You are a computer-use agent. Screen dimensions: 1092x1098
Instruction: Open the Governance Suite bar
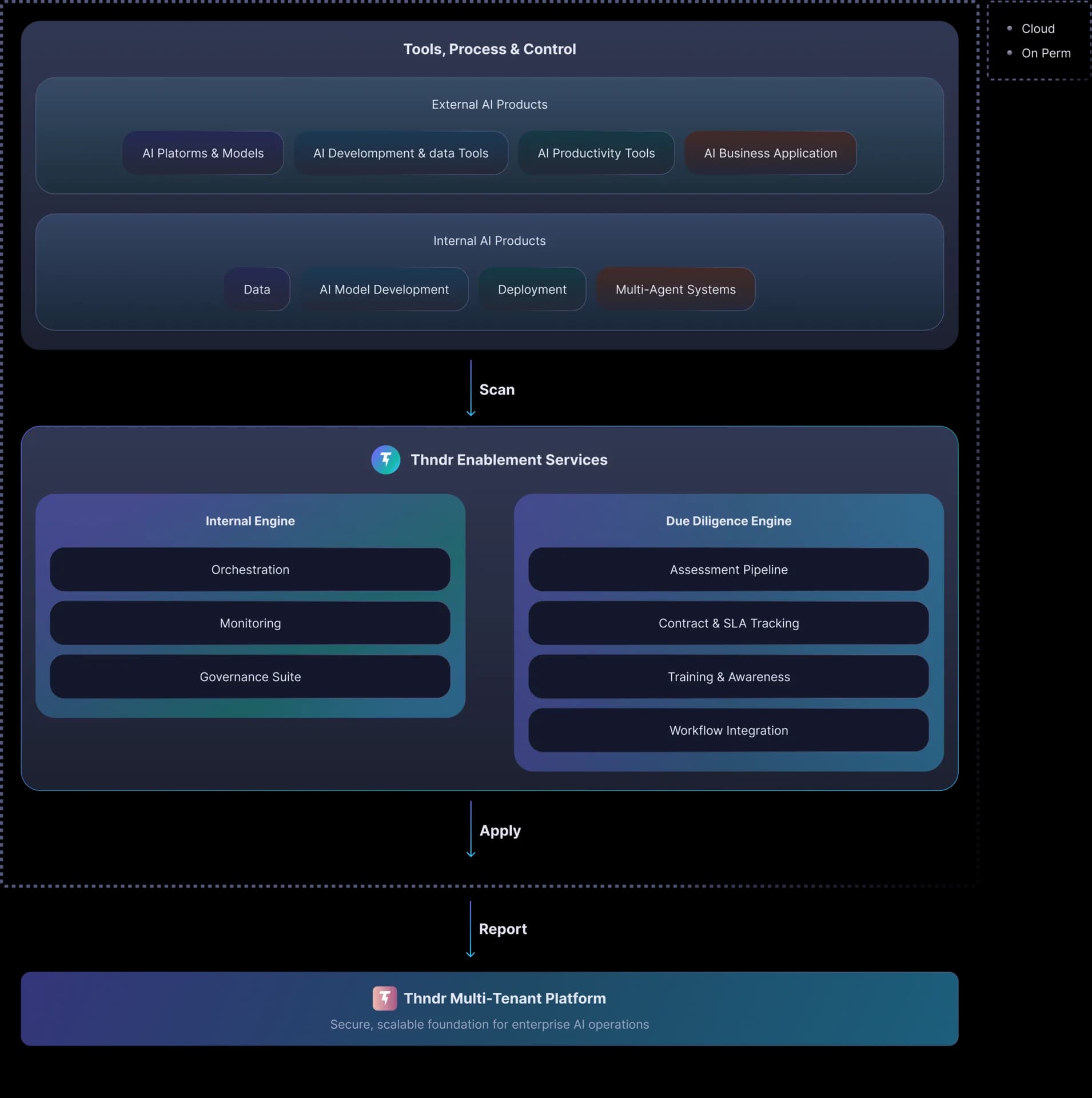point(250,677)
